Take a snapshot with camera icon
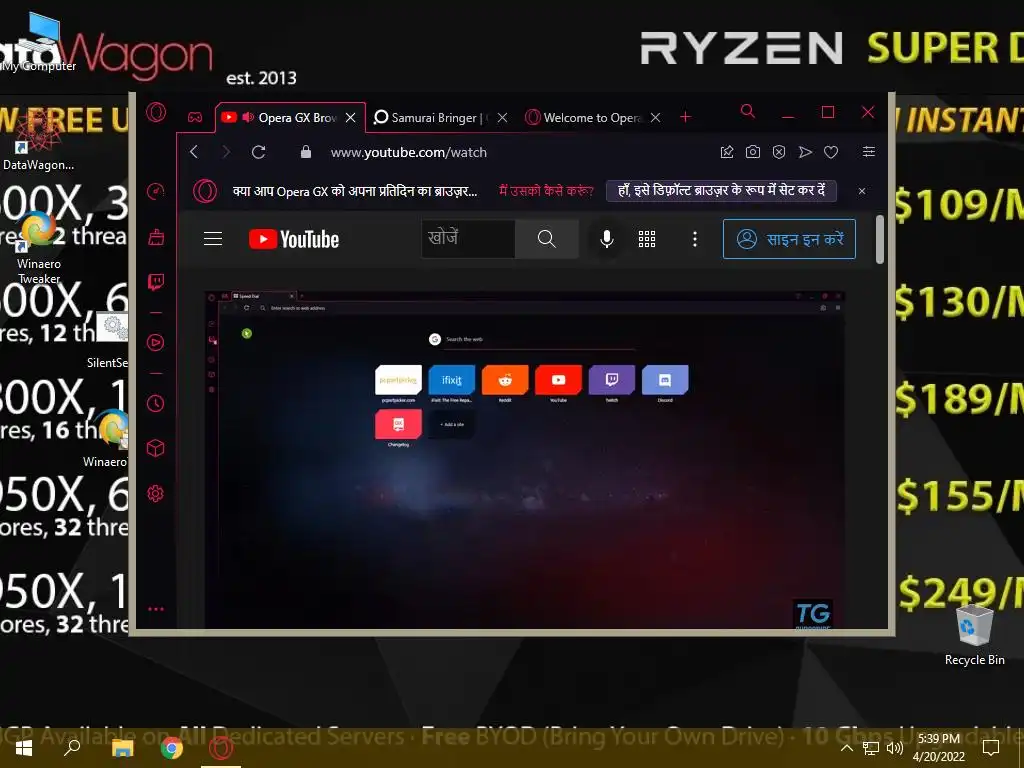Screen dimensions: 1024x768 (x=753, y=152)
